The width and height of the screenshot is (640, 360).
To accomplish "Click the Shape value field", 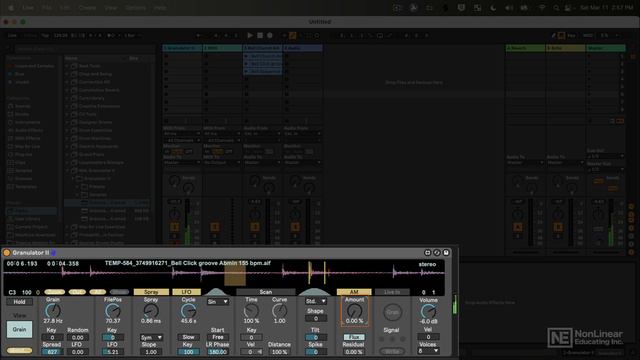I will tap(316, 318).
